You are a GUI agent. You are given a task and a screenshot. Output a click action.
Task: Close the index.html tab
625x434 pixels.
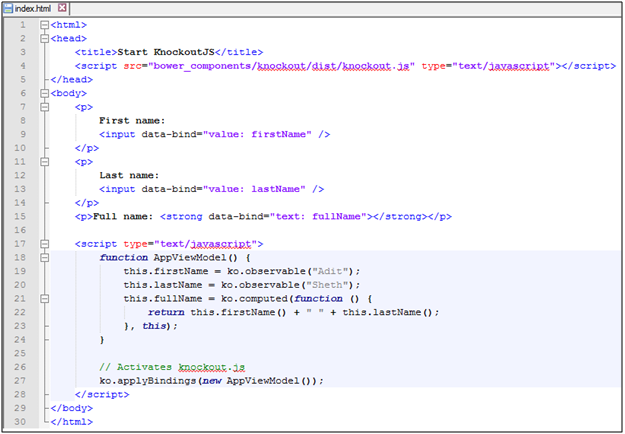click(62, 8)
